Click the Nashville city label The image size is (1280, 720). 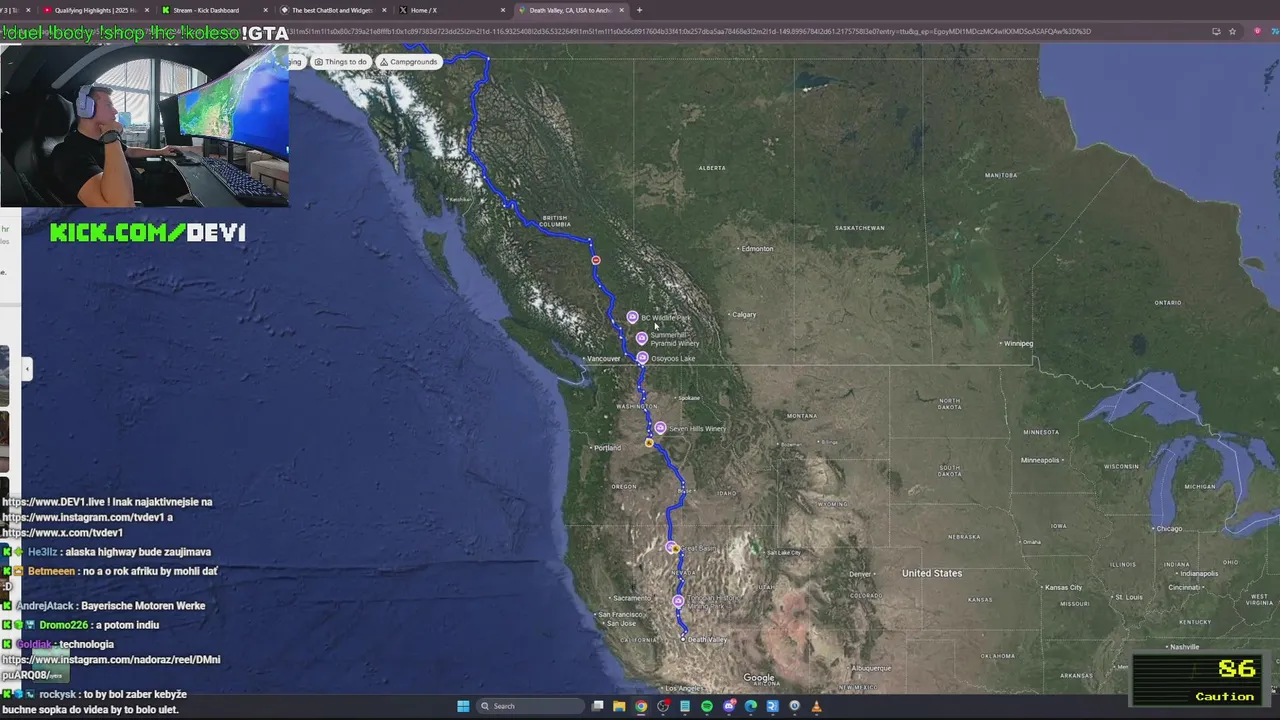click(1184, 647)
